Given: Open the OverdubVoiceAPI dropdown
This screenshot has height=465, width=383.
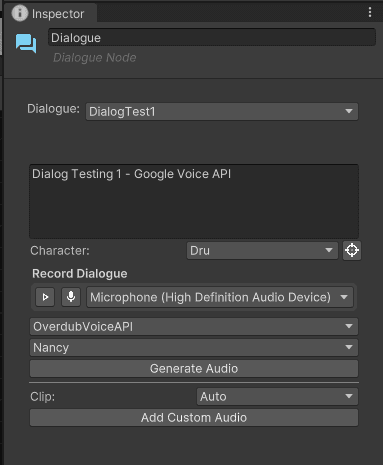Looking at the screenshot, I should click(194, 326).
